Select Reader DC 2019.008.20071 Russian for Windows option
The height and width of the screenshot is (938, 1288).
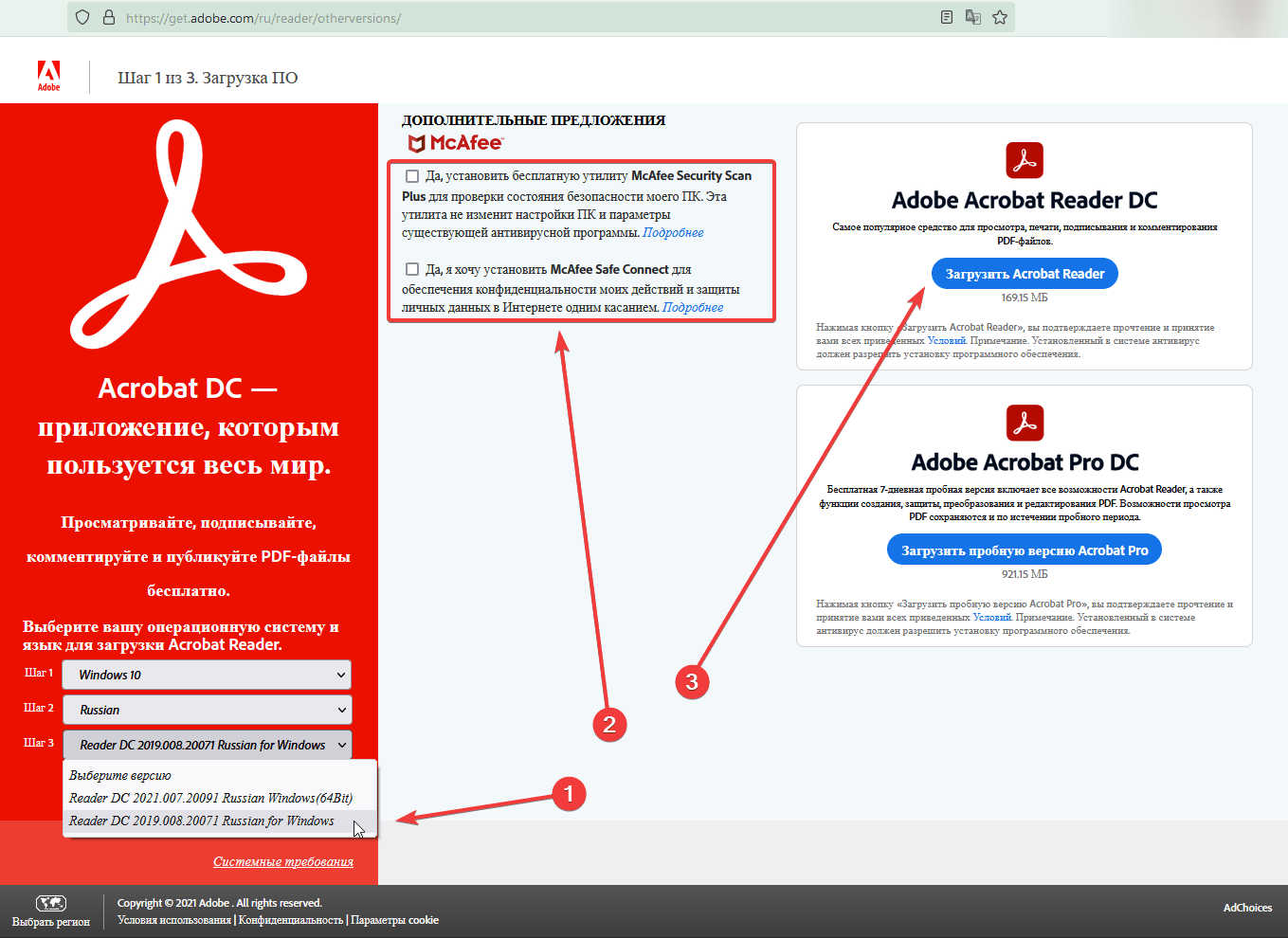(202, 821)
